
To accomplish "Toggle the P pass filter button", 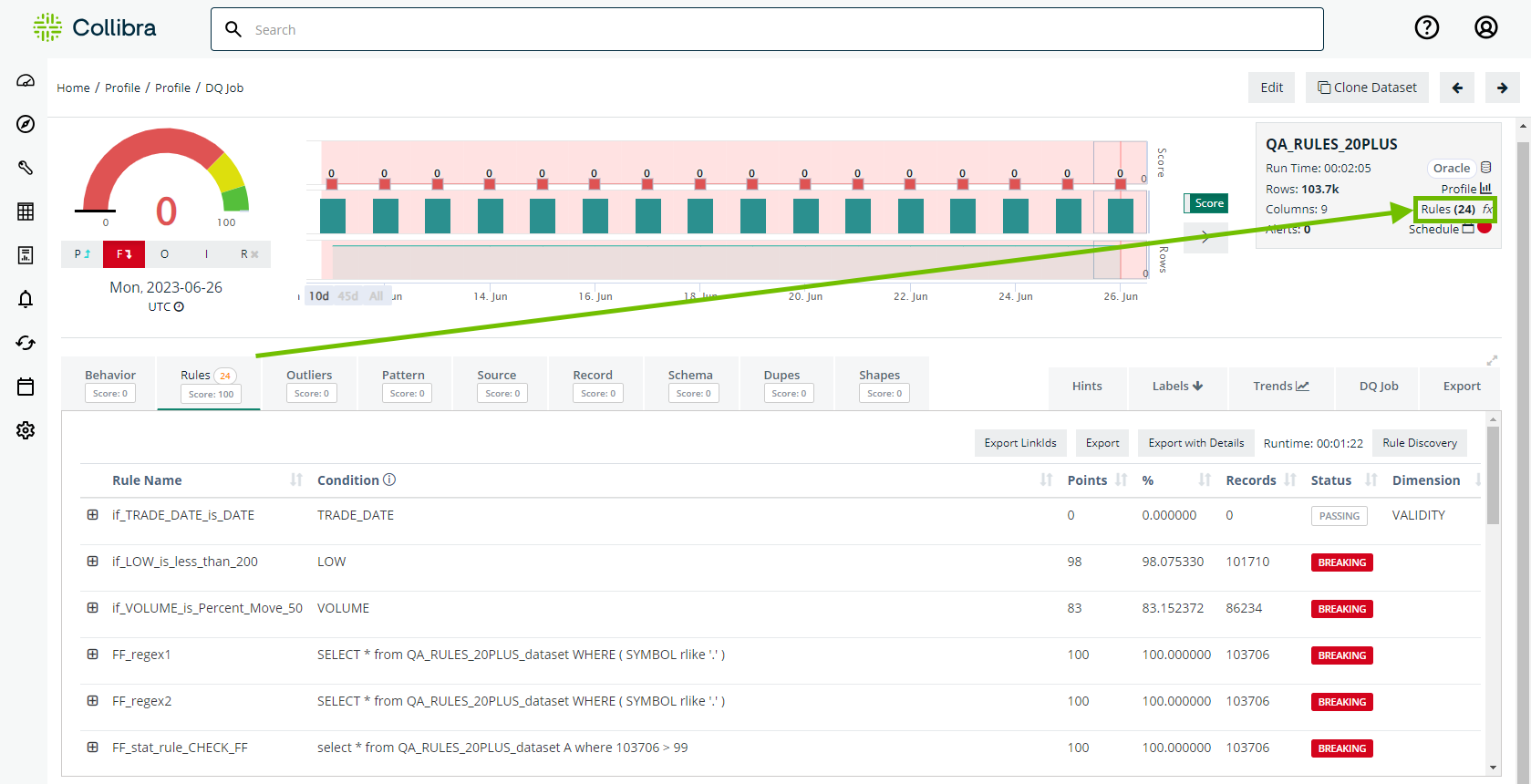I will click(x=82, y=254).
